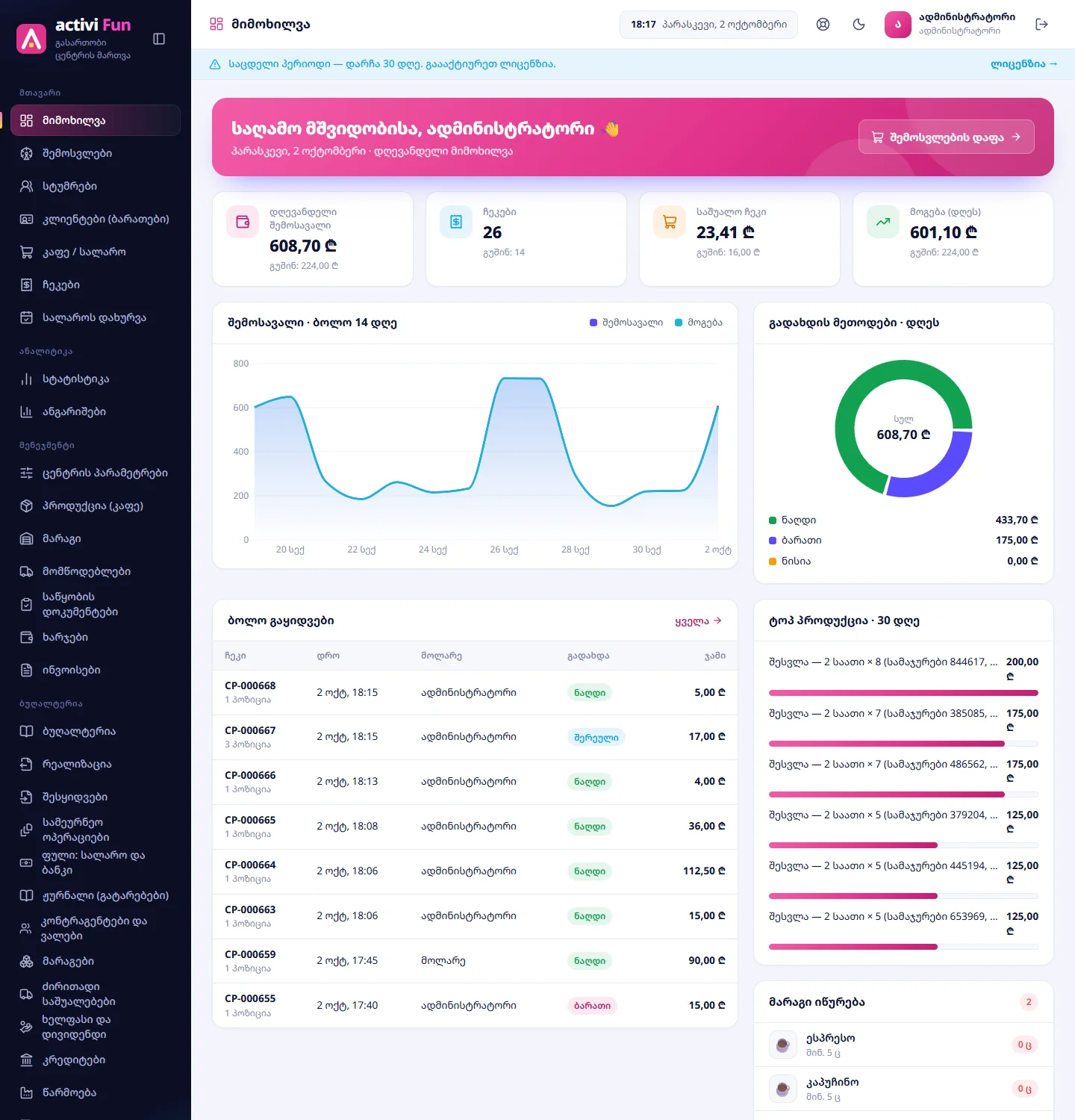Click the support lifebuoy icon in header
Image resolution: width=1075 pixels, height=1120 pixels.
coord(823,25)
